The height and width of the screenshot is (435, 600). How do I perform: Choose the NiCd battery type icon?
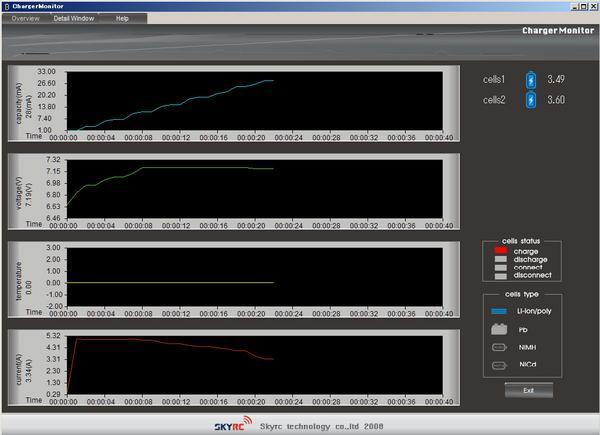tap(496, 366)
